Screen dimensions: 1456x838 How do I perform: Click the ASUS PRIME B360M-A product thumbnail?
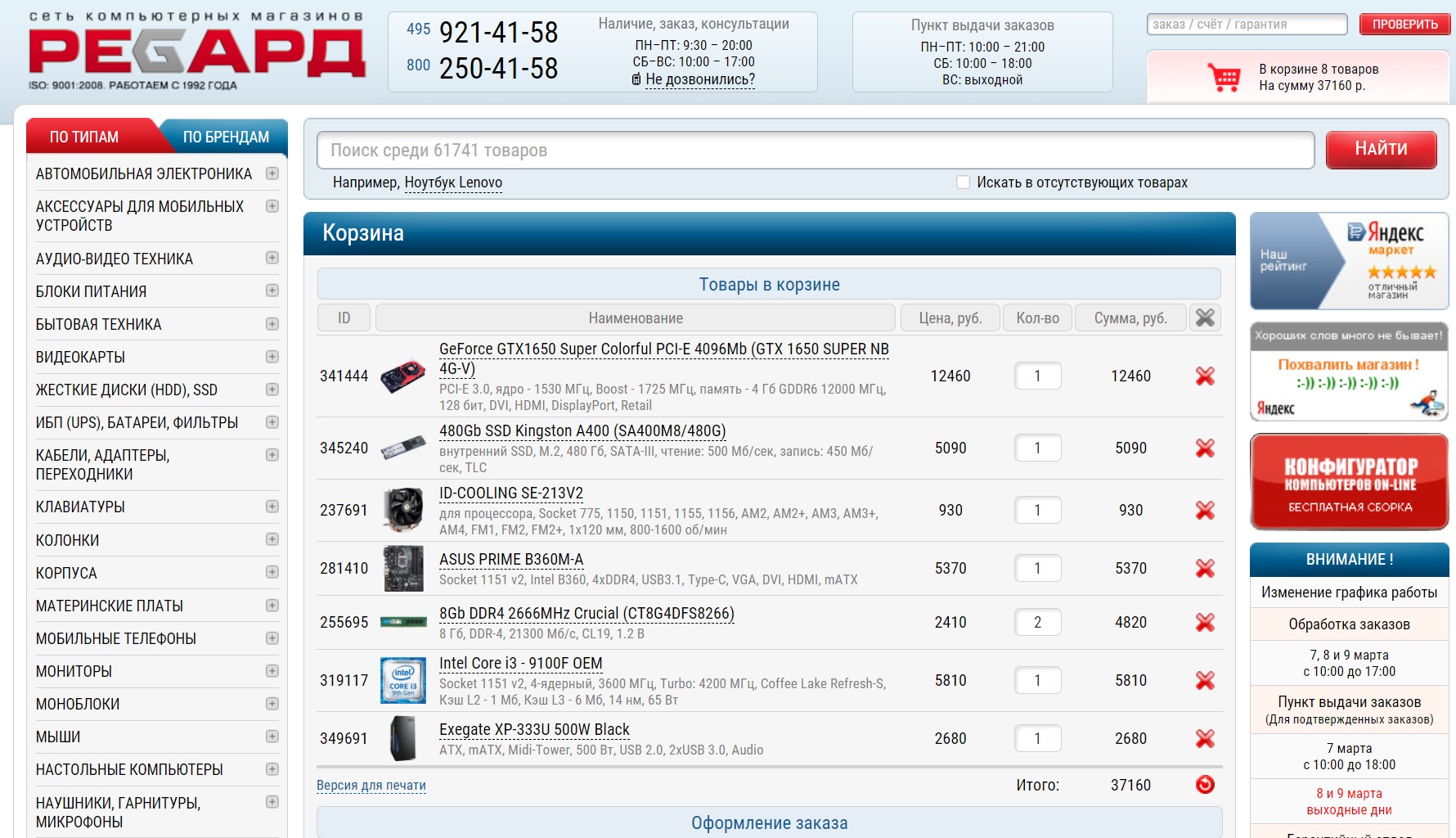point(403,569)
